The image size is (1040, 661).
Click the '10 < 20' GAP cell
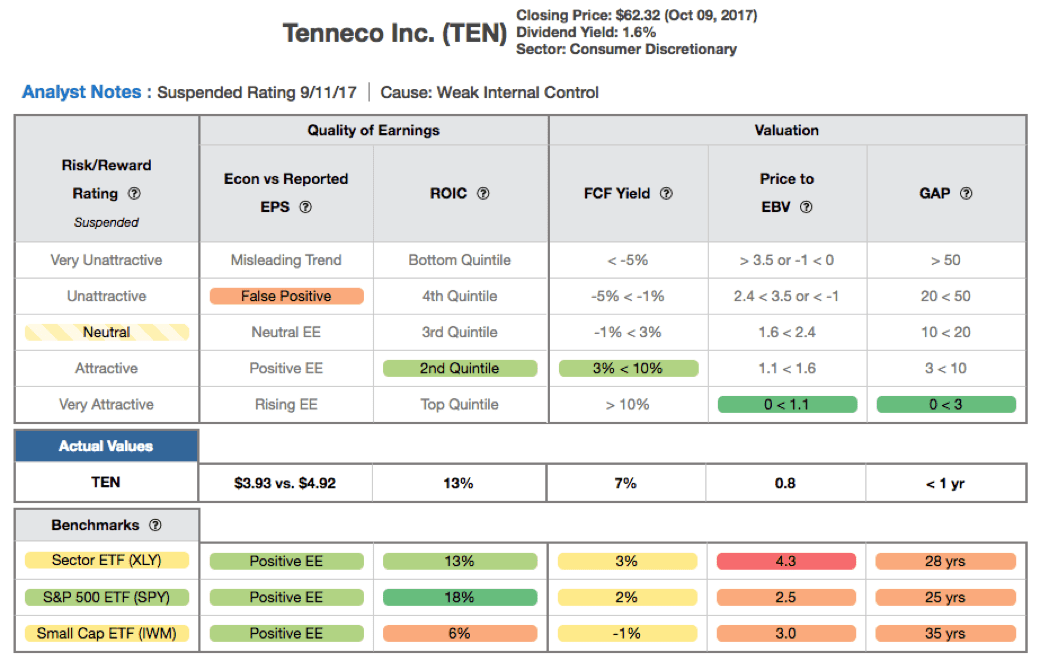click(x=946, y=332)
